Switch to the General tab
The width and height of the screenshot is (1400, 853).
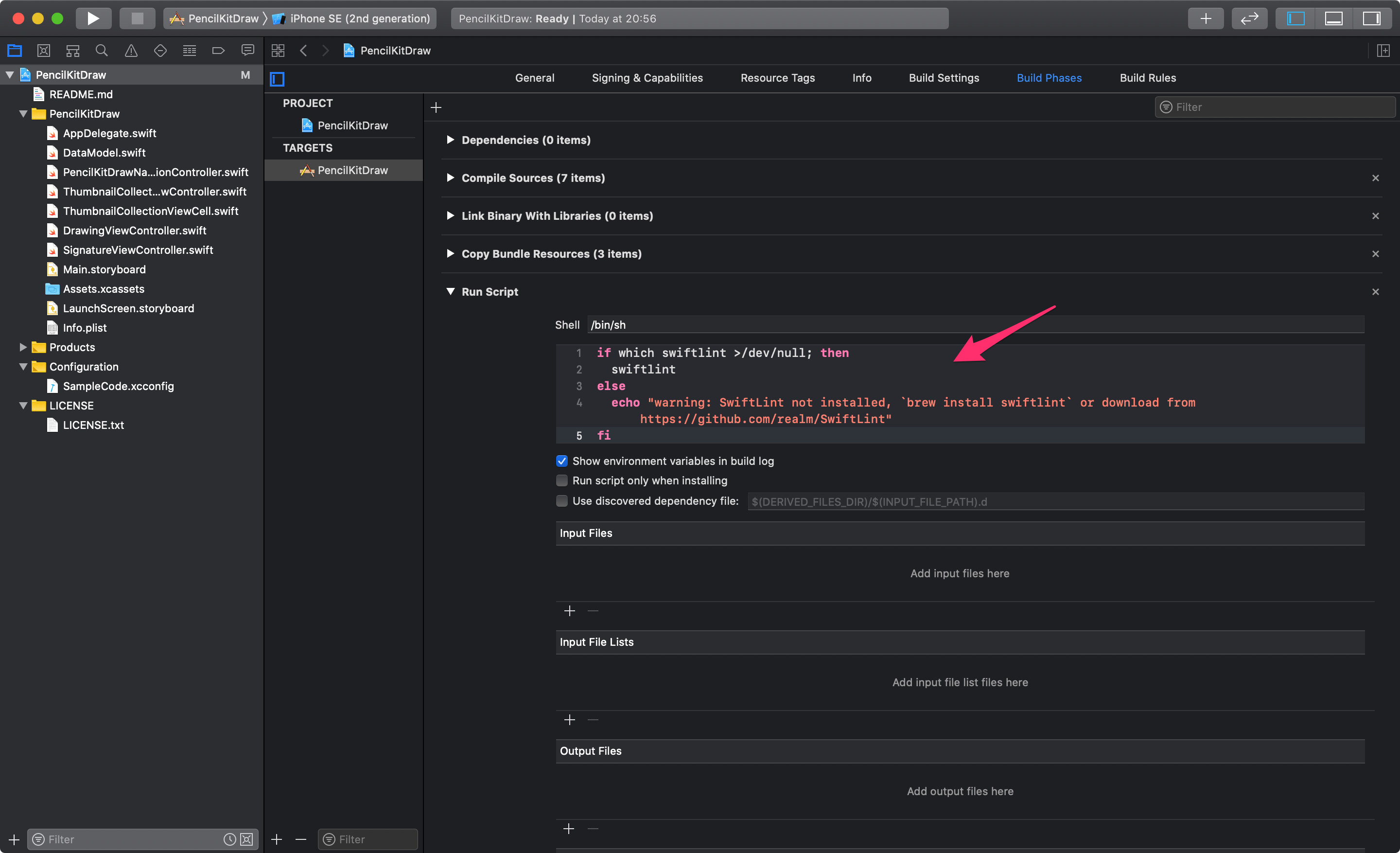[534, 78]
